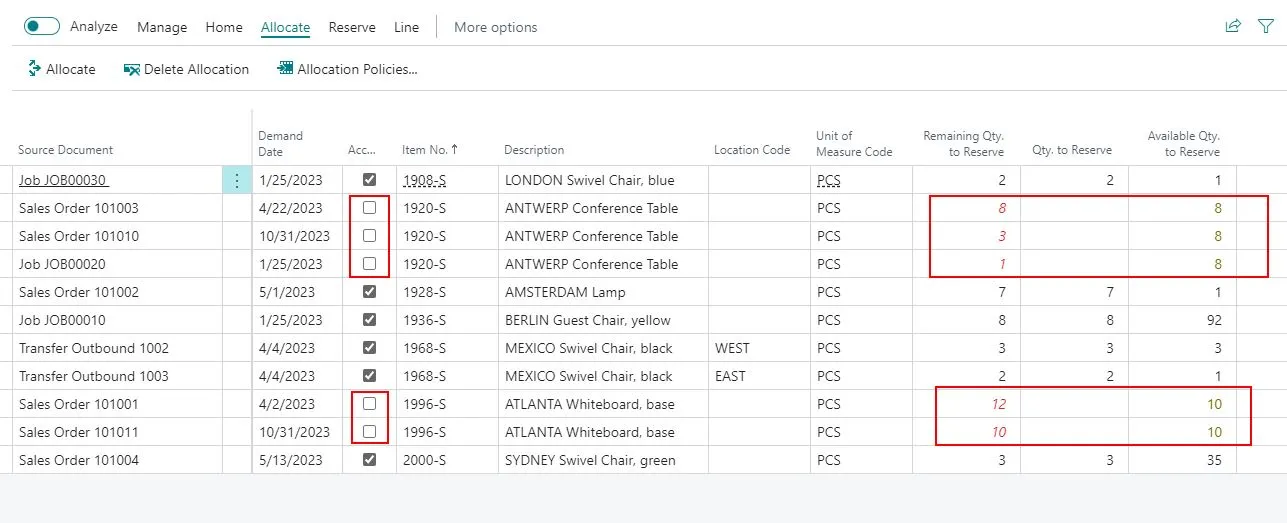Click the Available Qty. to Reserve column header
This screenshot has width=1287, height=523.
pos(1192,143)
